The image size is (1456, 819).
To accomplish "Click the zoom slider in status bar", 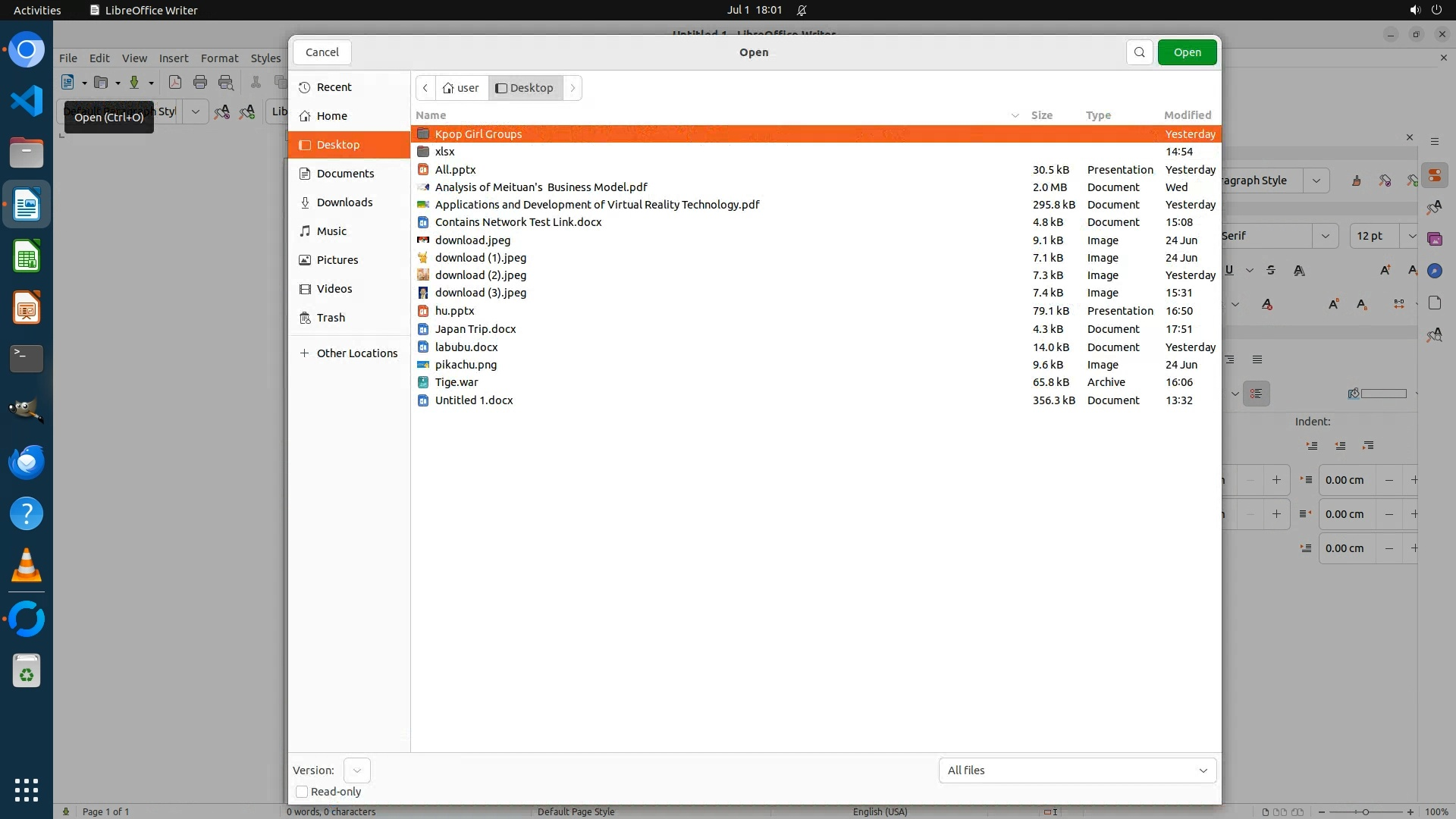I will (1365, 811).
